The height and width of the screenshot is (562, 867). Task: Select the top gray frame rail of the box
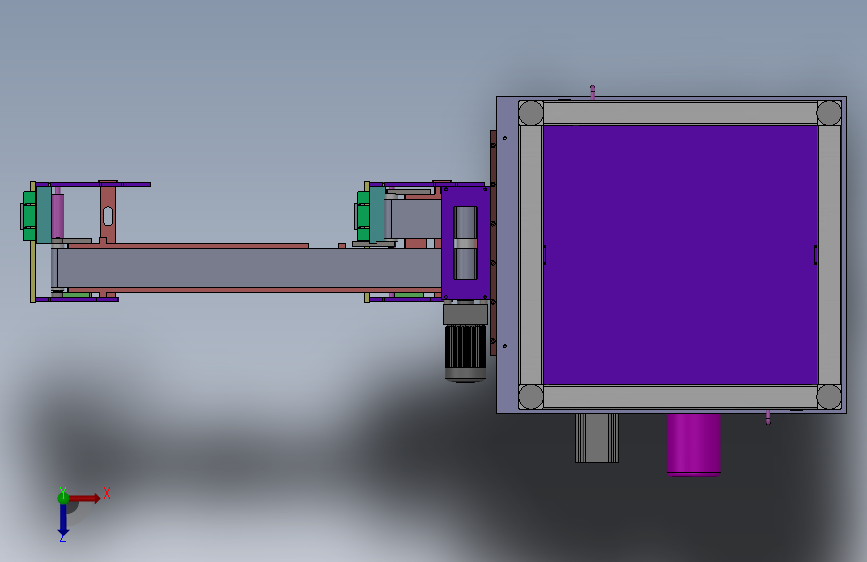pos(680,113)
